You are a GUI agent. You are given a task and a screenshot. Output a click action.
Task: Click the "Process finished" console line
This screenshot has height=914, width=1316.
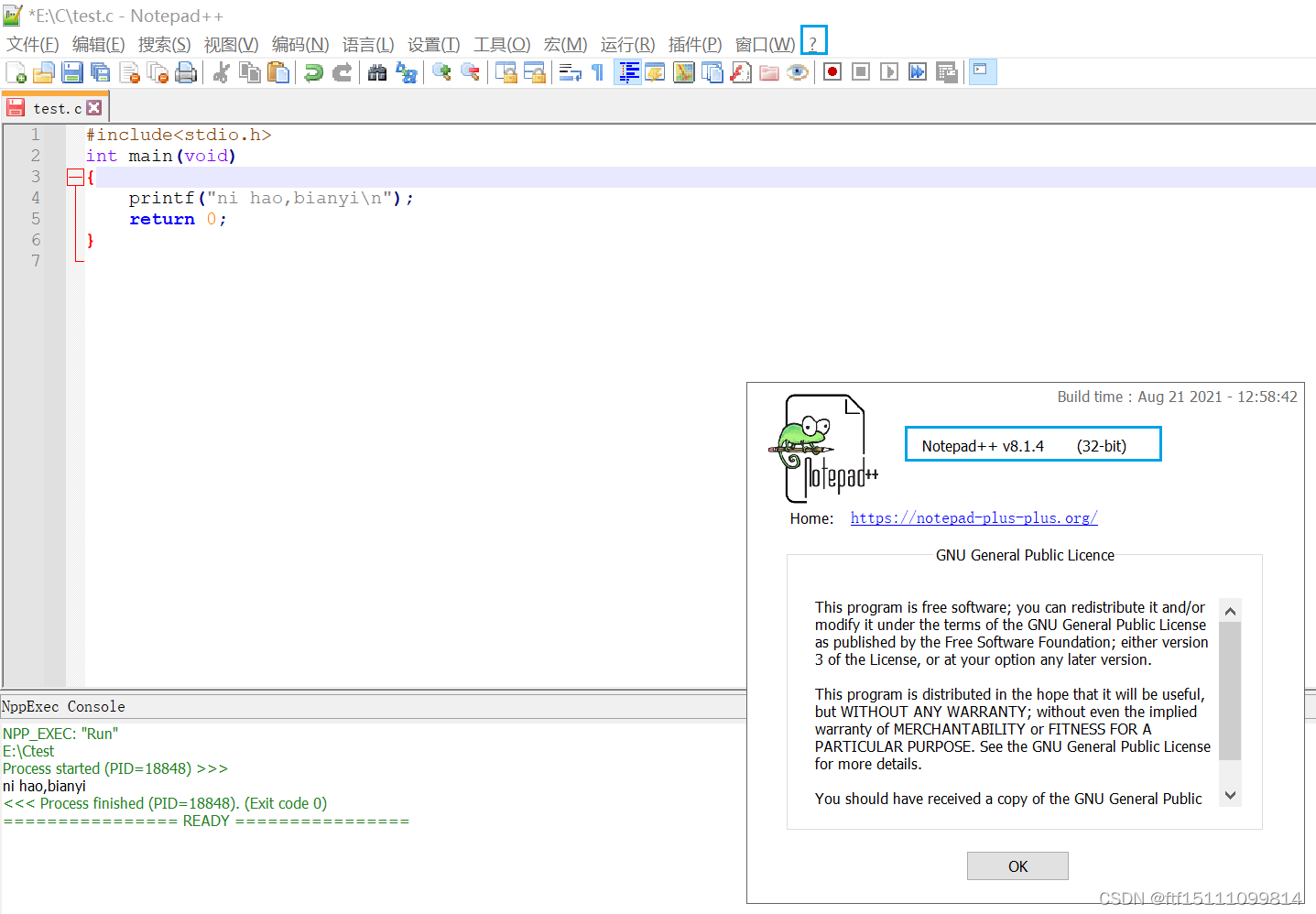point(165,803)
